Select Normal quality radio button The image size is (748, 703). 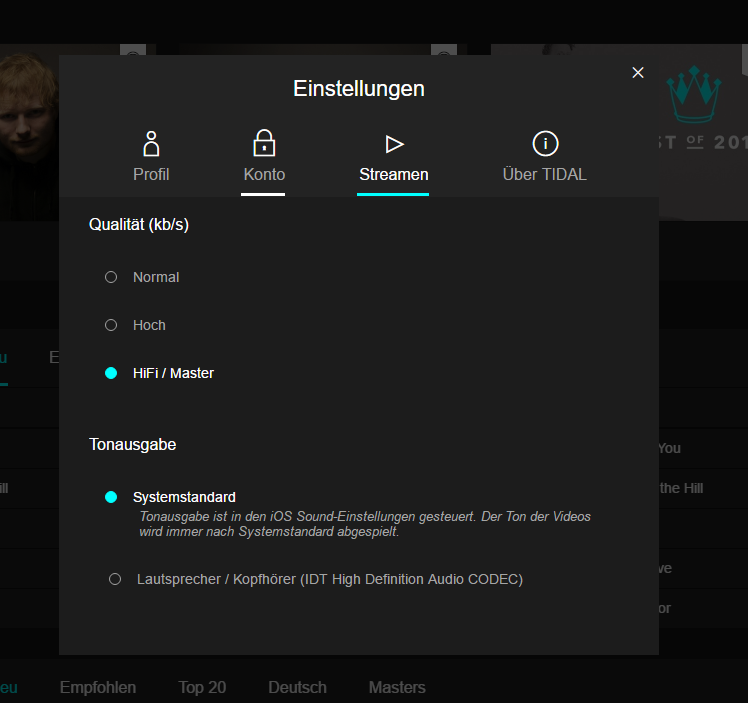coord(111,277)
